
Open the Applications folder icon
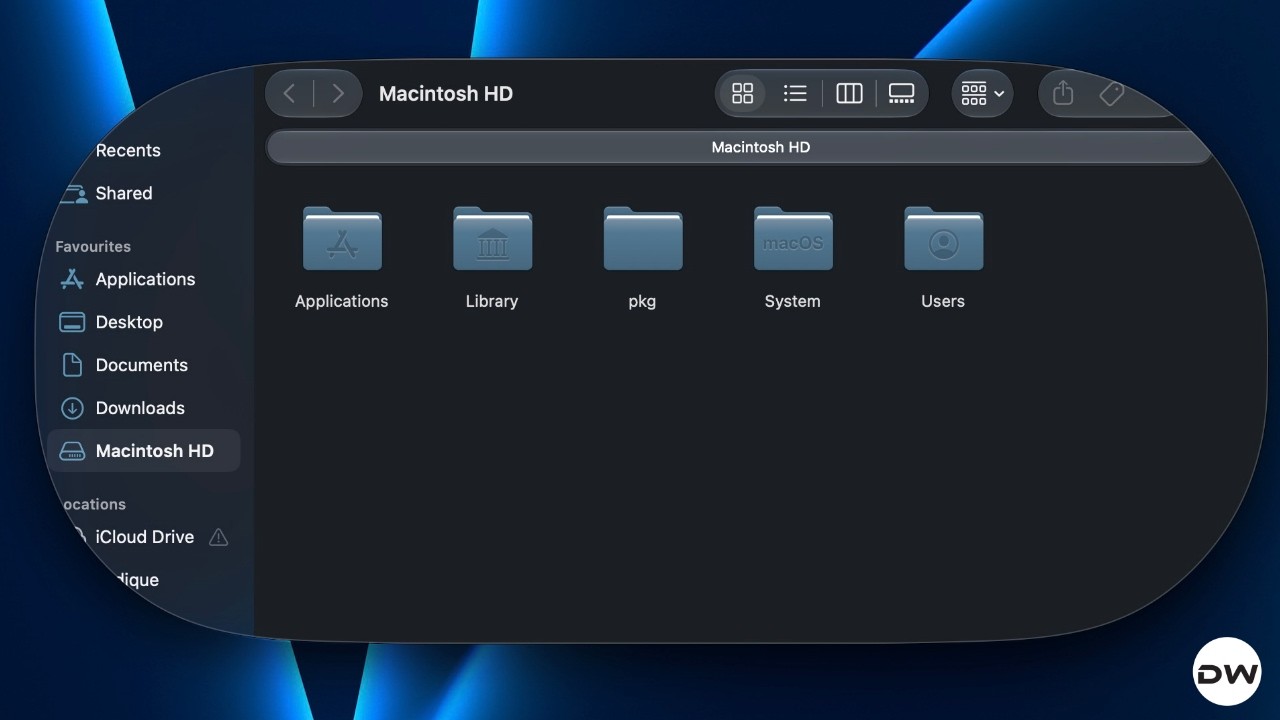[342, 238]
